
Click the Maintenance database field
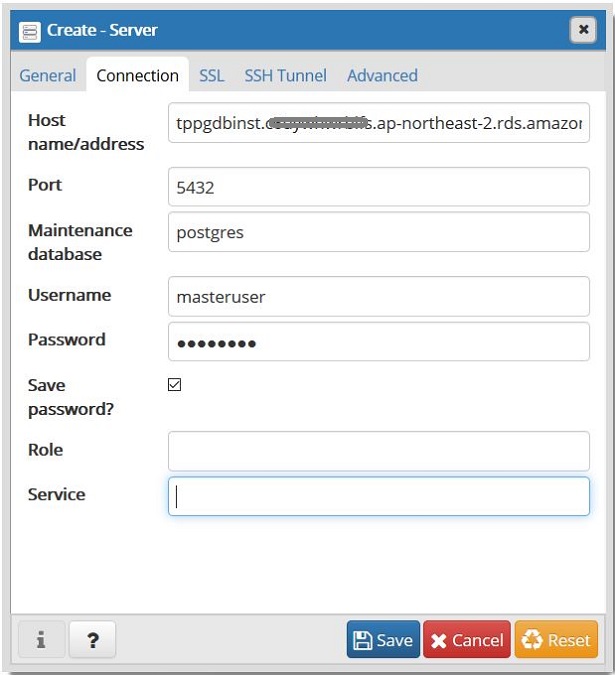point(379,232)
